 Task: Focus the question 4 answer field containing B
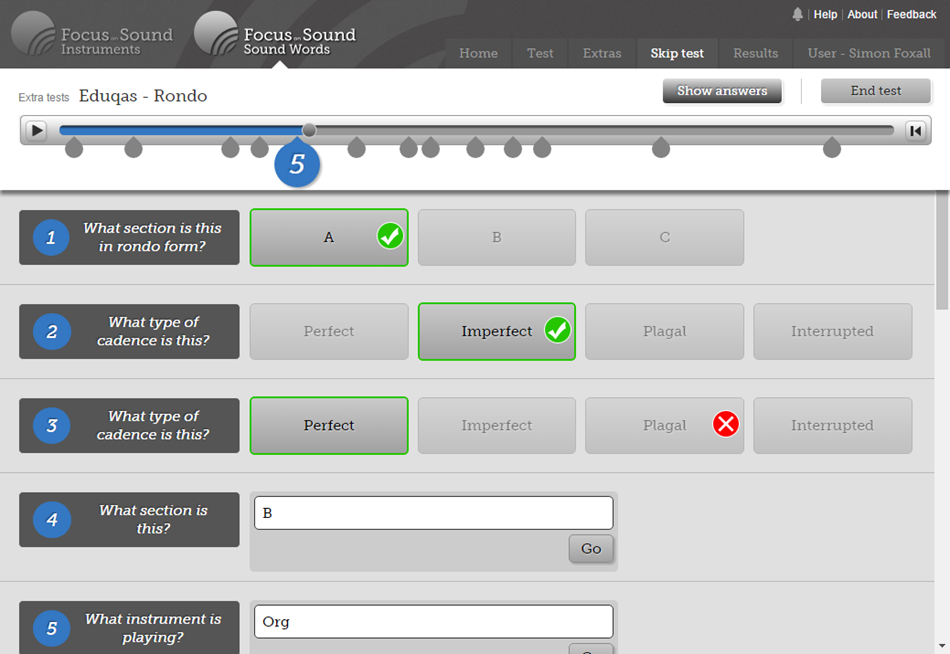pos(434,513)
